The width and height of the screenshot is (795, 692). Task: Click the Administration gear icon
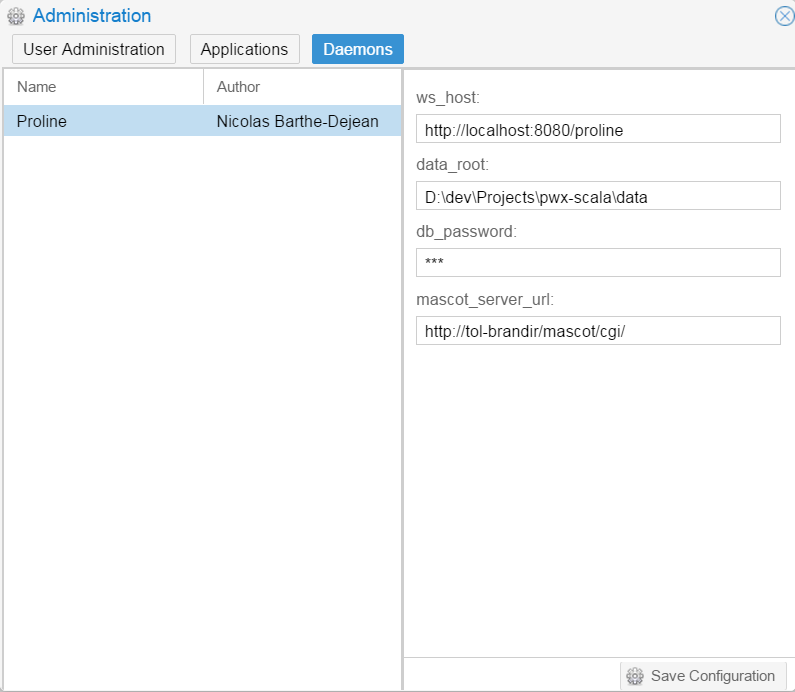(x=16, y=17)
